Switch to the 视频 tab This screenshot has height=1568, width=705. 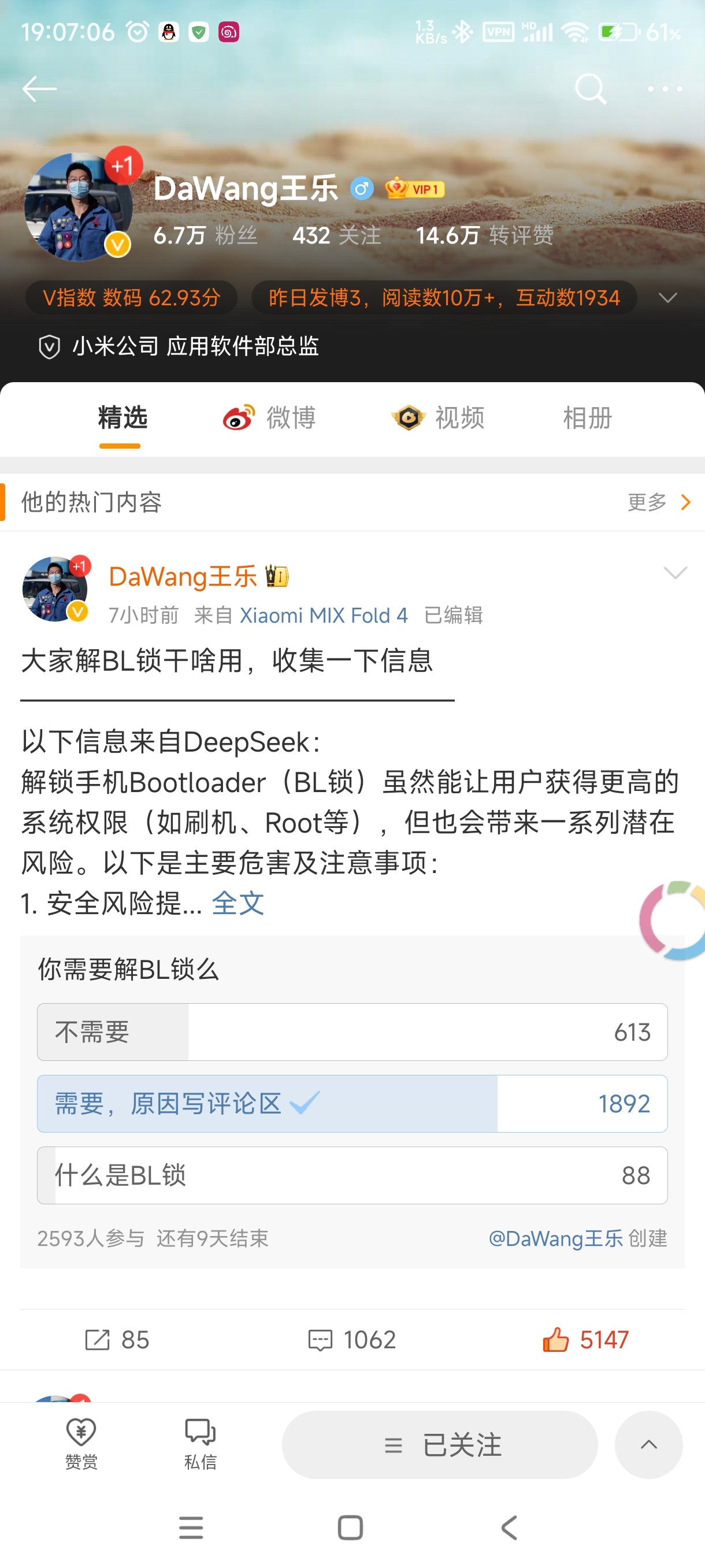[437, 418]
